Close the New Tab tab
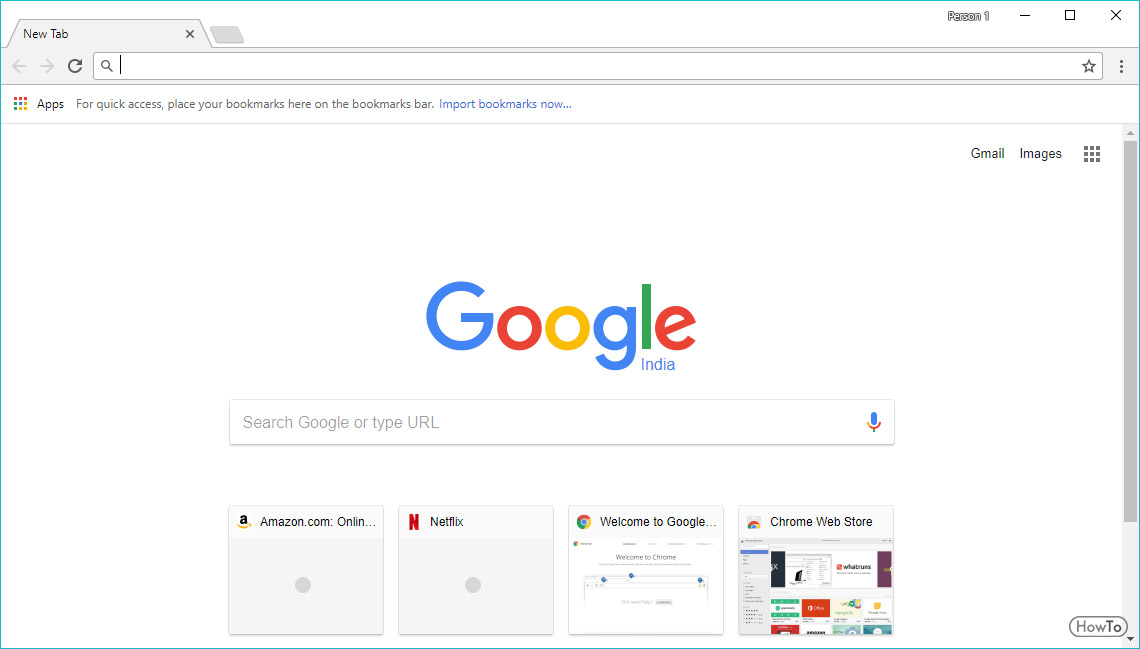Image resolution: width=1140 pixels, height=649 pixels. coord(190,34)
